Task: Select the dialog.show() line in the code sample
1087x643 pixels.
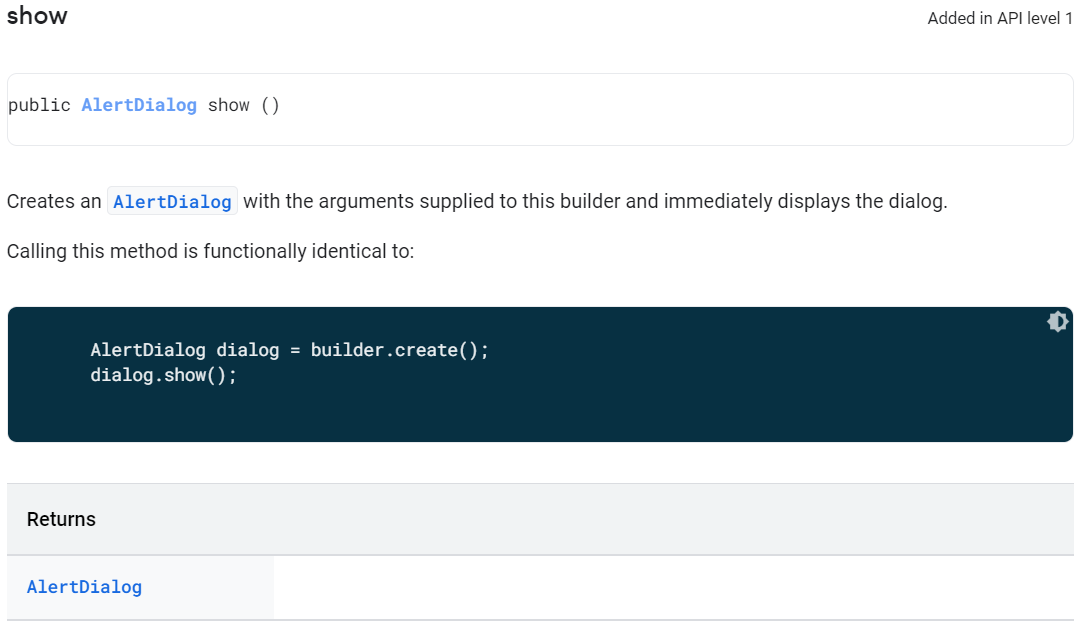Action: [x=164, y=375]
